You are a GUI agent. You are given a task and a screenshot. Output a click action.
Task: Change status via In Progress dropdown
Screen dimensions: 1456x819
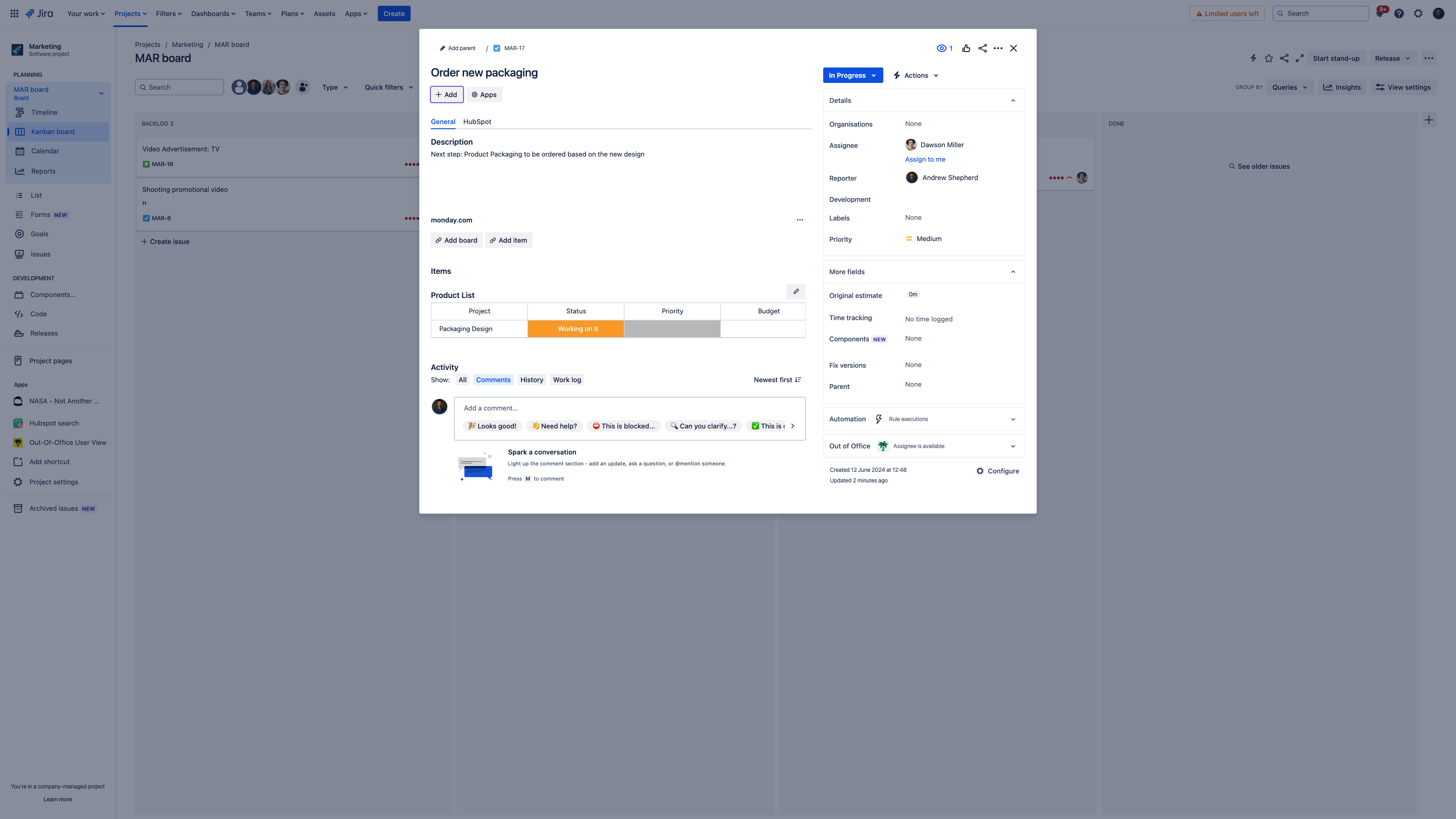pos(852,75)
